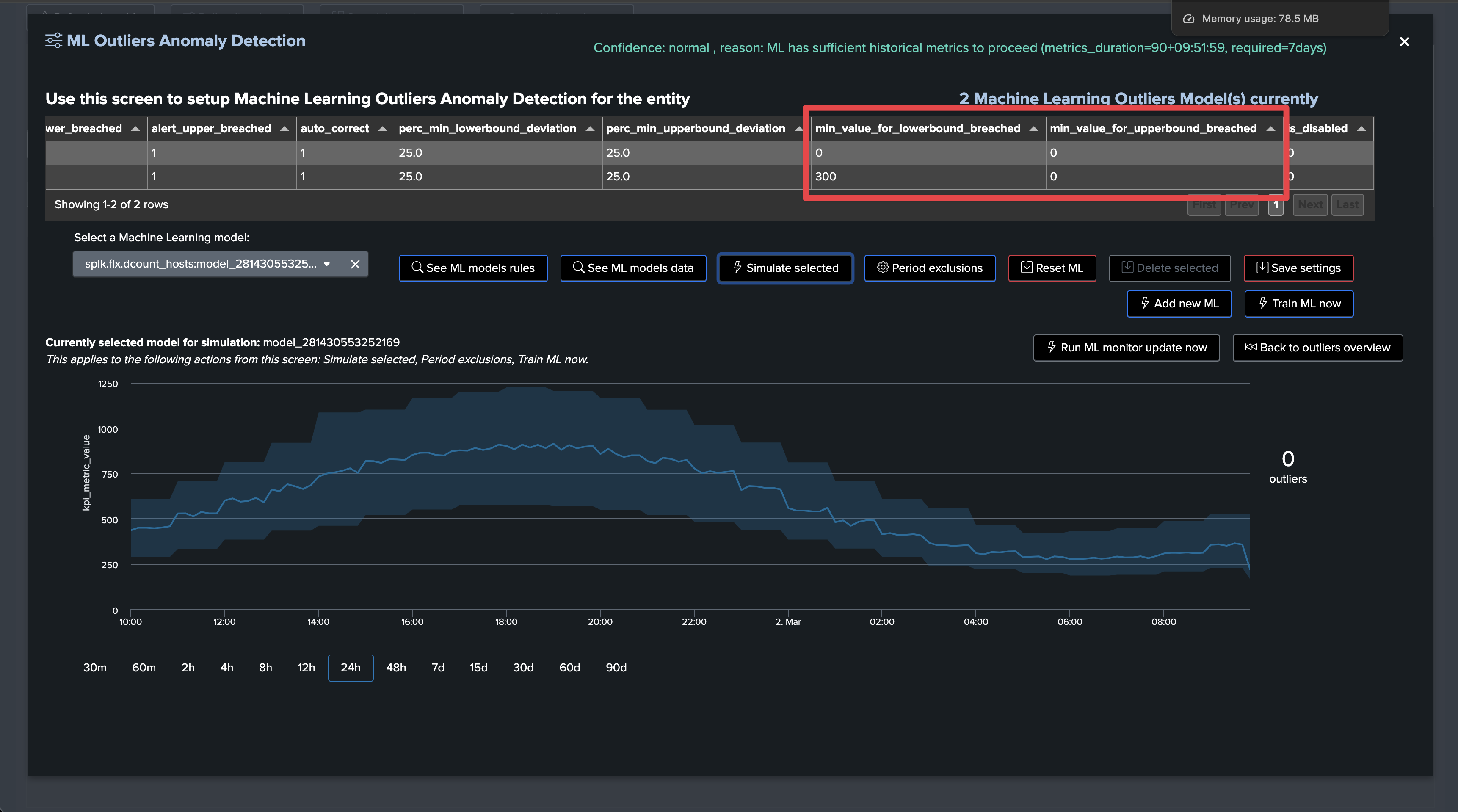
Task: Select the 7d time range
Action: 437,668
